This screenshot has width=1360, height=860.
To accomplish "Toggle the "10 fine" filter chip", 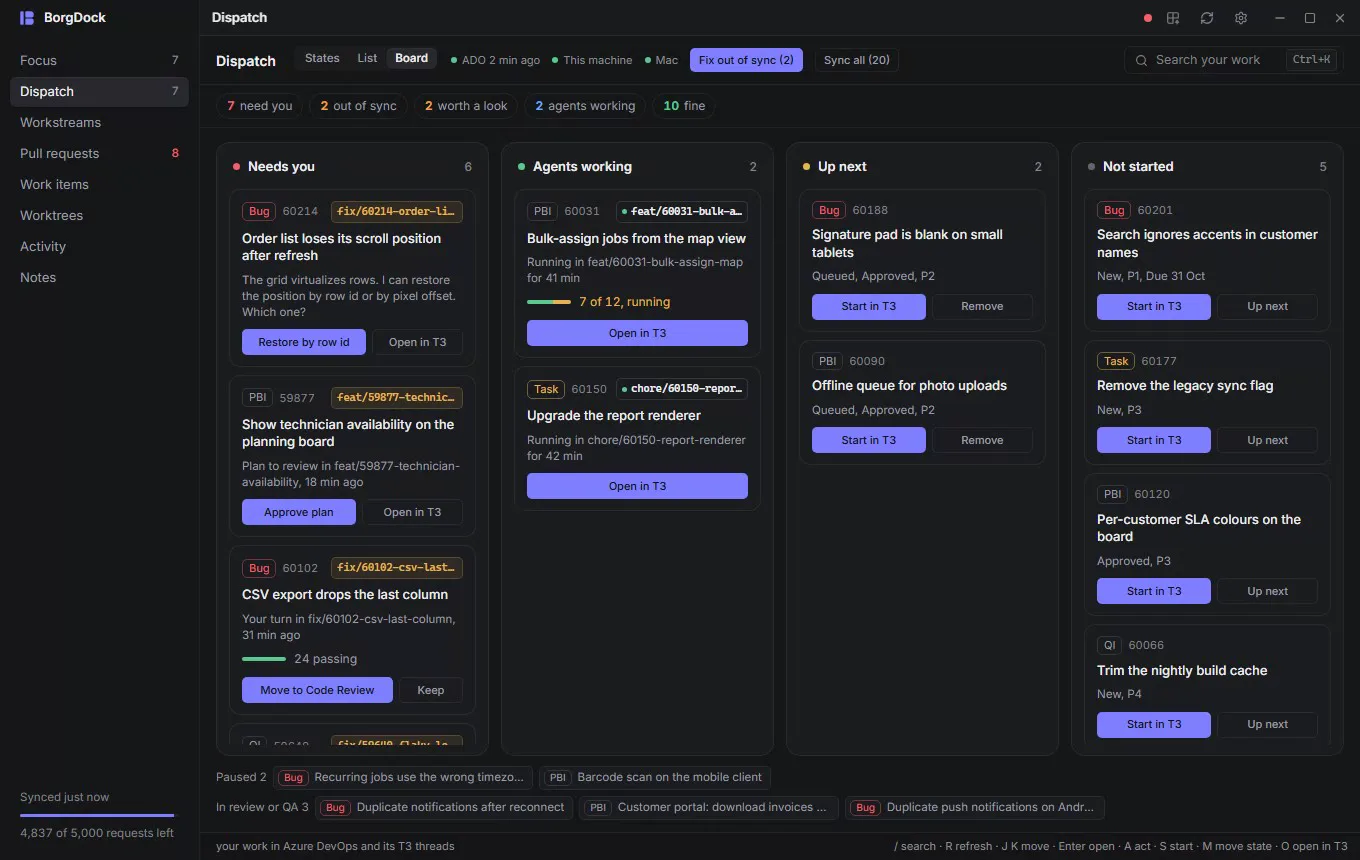I will click(684, 106).
